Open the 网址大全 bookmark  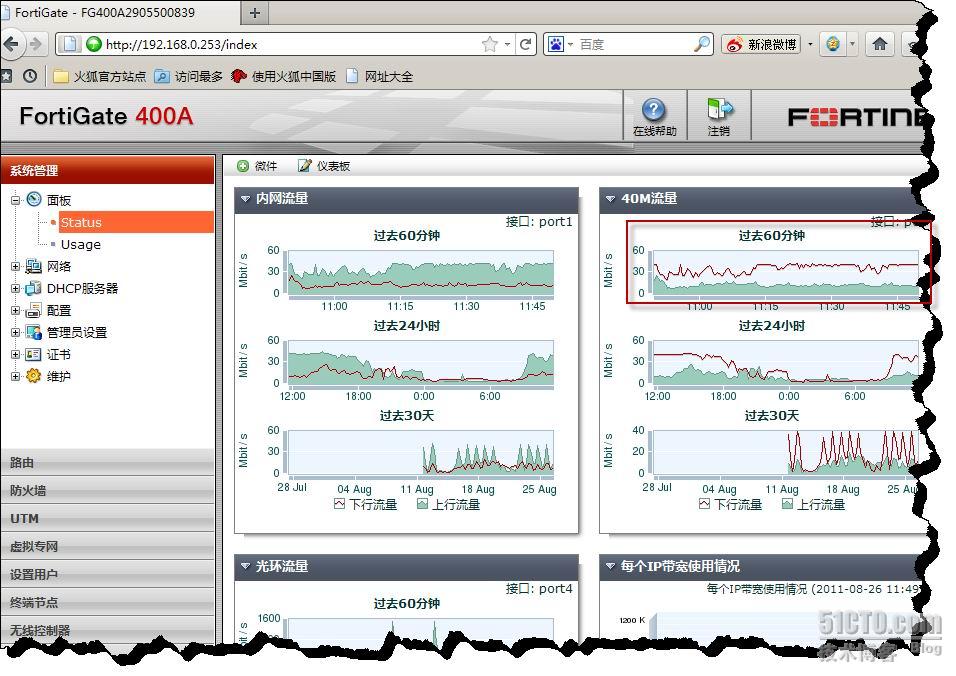click(380, 76)
